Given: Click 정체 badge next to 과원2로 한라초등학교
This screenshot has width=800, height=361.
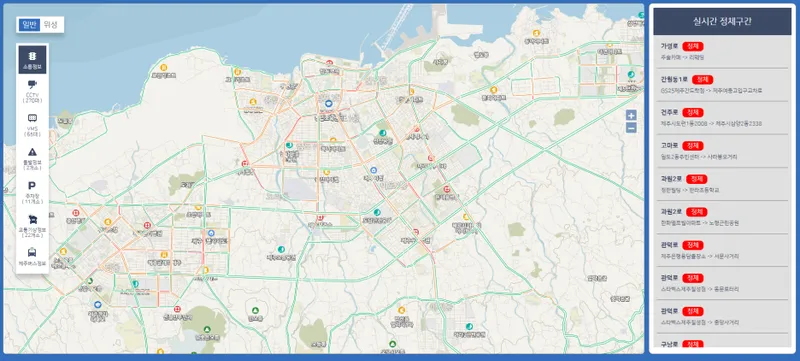Looking at the screenshot, I should click(x=696, y=179).
